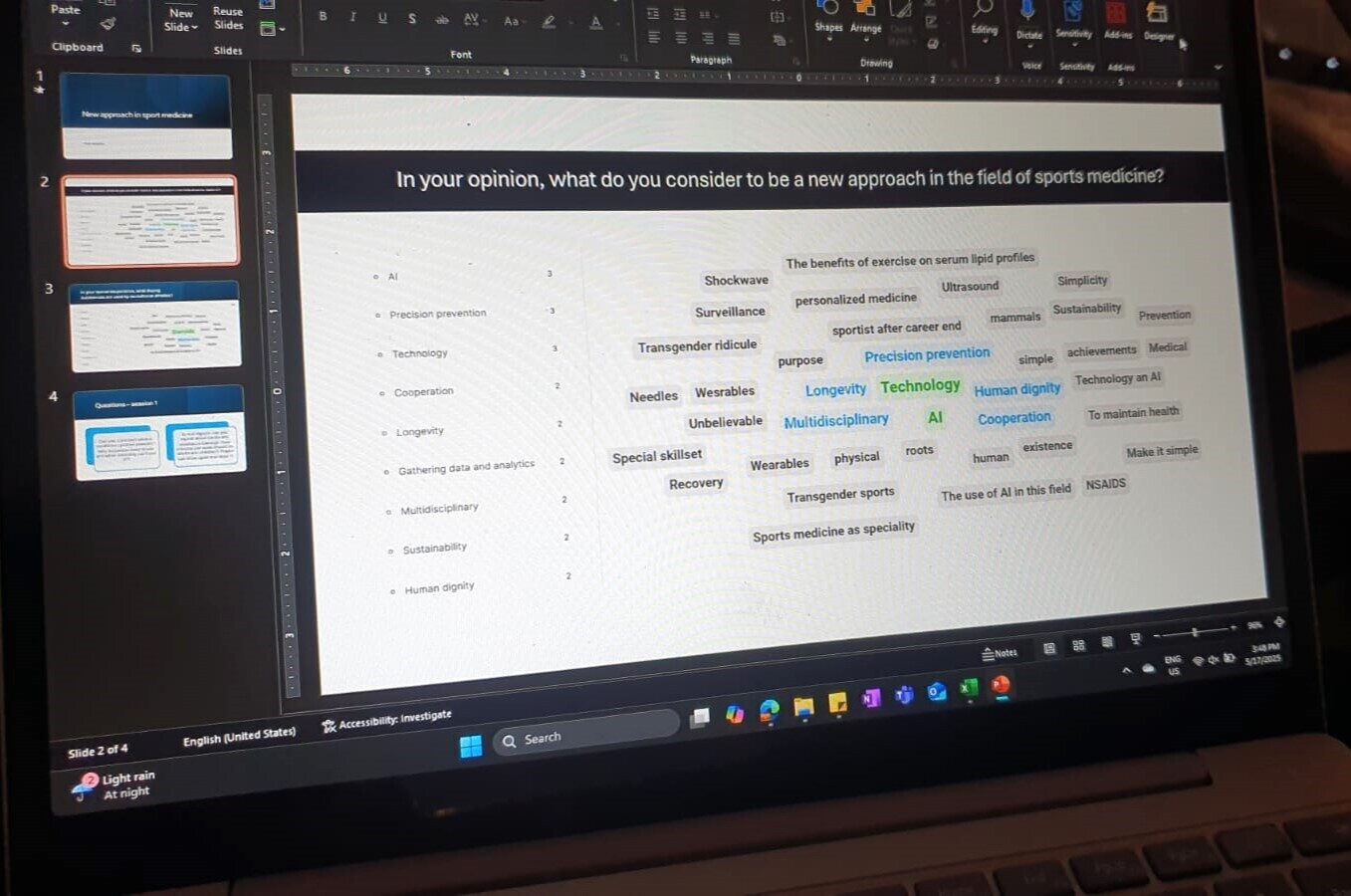
Task: Click the taskbar Search box
Action: pos(587,733)
